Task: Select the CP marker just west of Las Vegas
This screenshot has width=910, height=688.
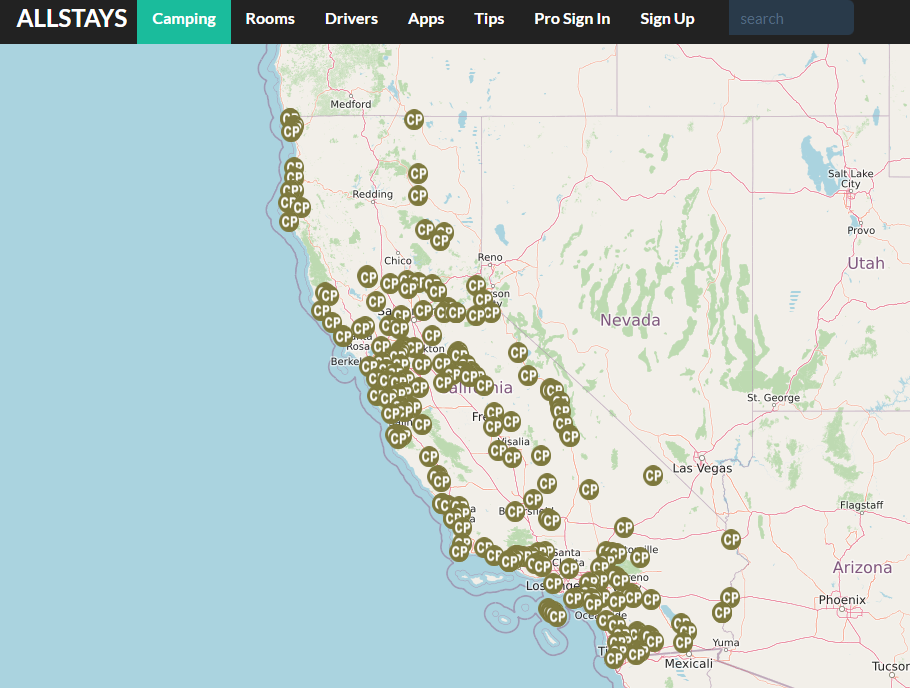Action: (x=653, y=476)
